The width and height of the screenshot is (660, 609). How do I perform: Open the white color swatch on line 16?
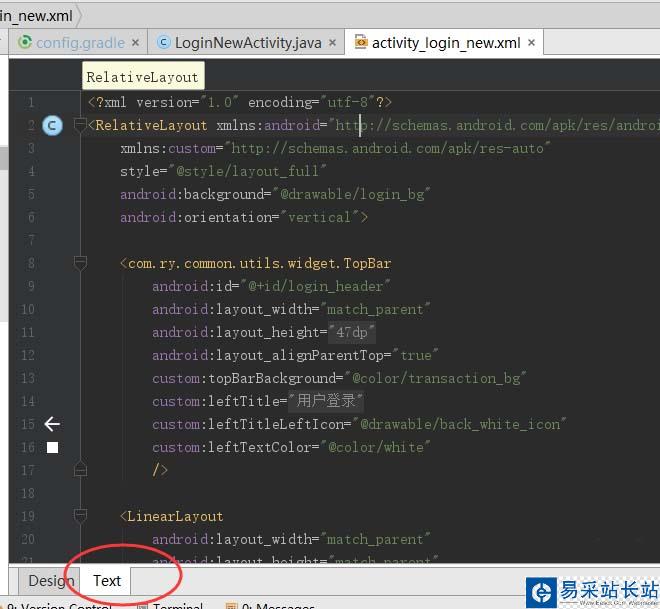tap(52, 447)
